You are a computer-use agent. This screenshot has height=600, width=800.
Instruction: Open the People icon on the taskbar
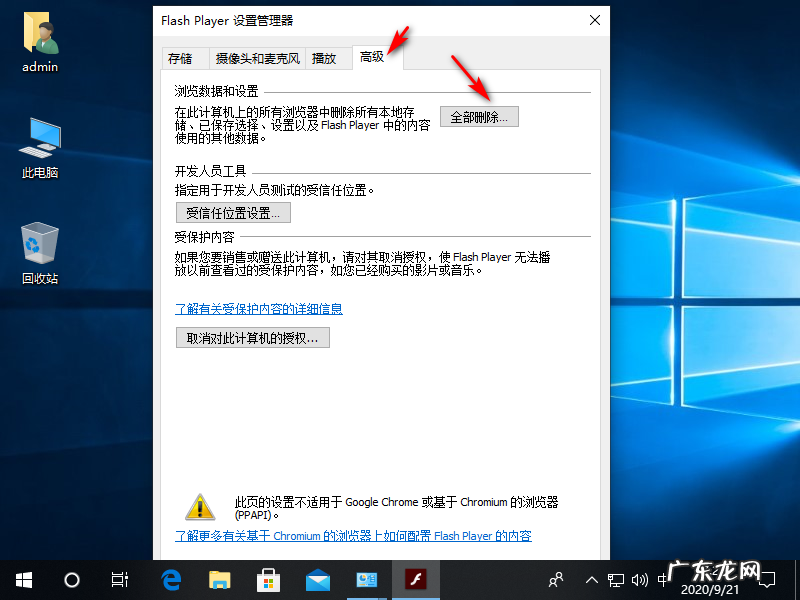tap(555, 580)
